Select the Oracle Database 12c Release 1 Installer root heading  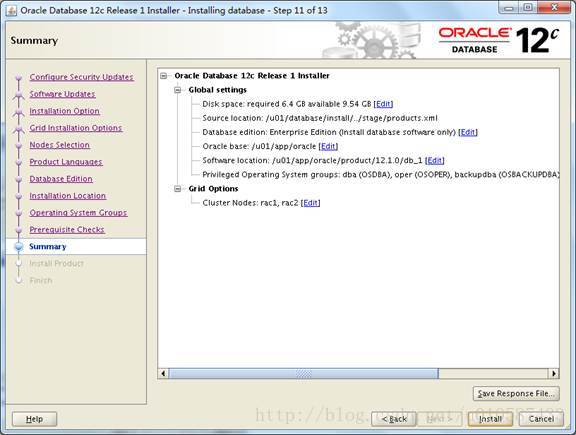point(252,76)
